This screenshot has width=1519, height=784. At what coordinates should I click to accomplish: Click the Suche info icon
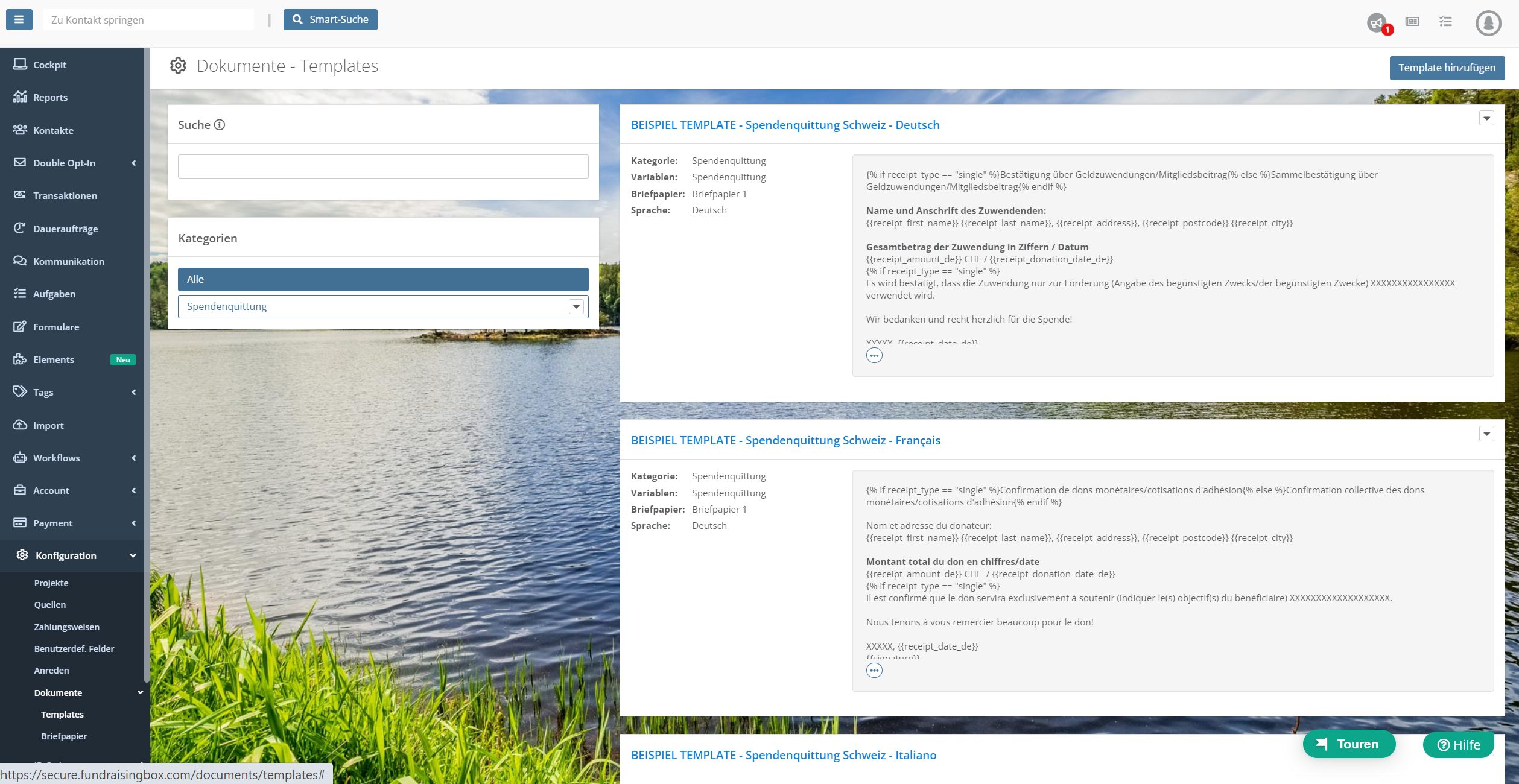[220, 125]
